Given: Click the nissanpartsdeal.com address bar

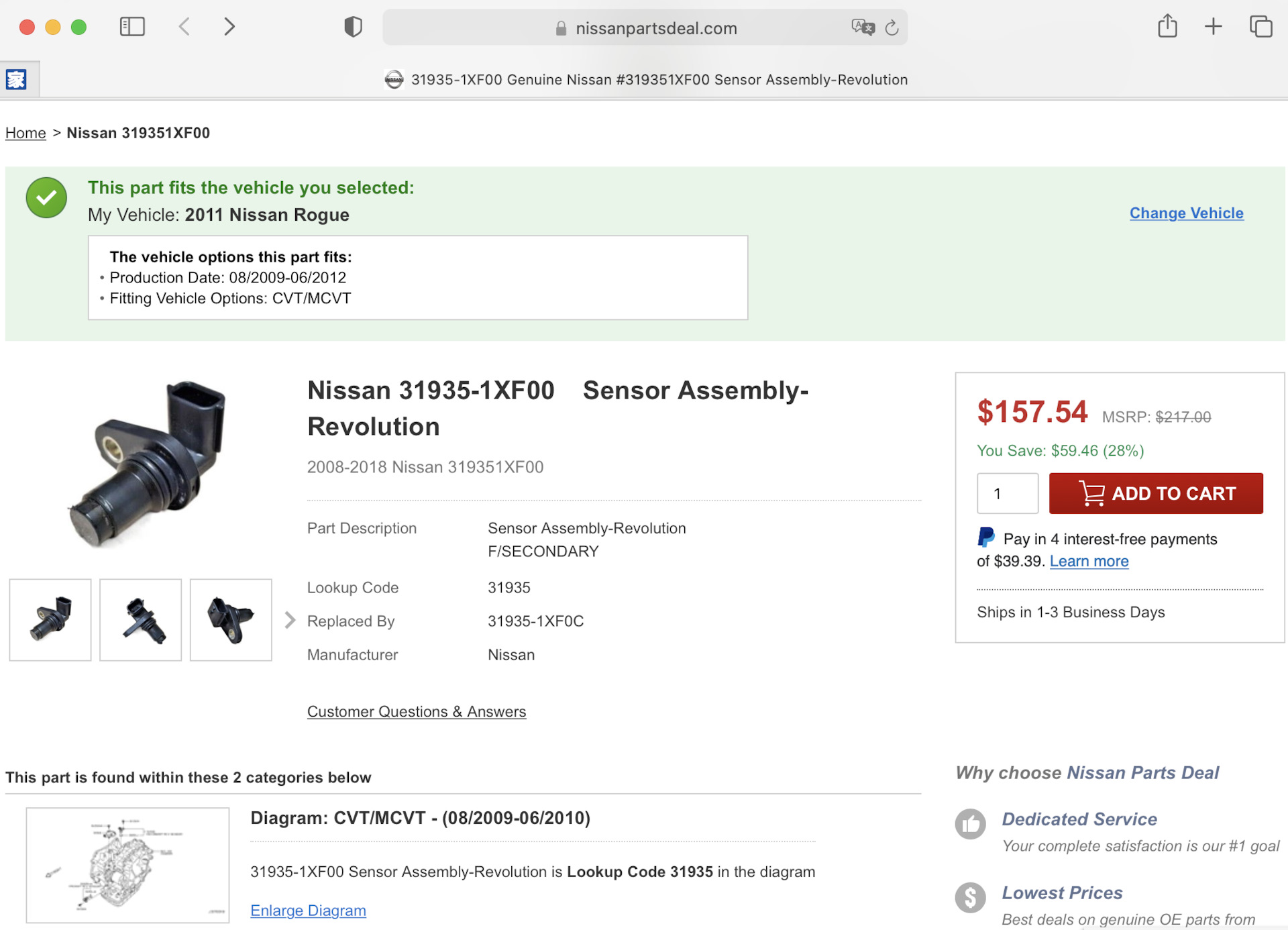Looking at the screenshot, I should 655,28.
